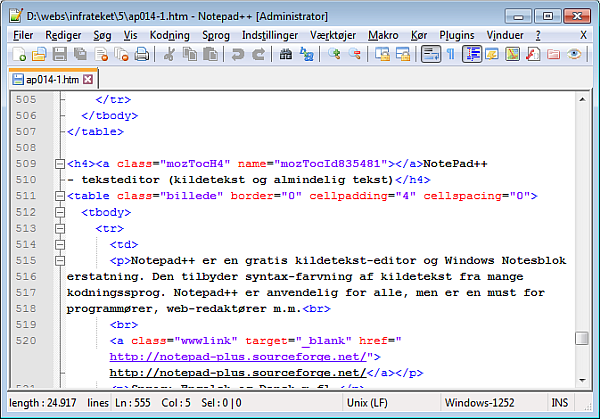Click the Unix (LF) status bar field

tap(391, 403)
